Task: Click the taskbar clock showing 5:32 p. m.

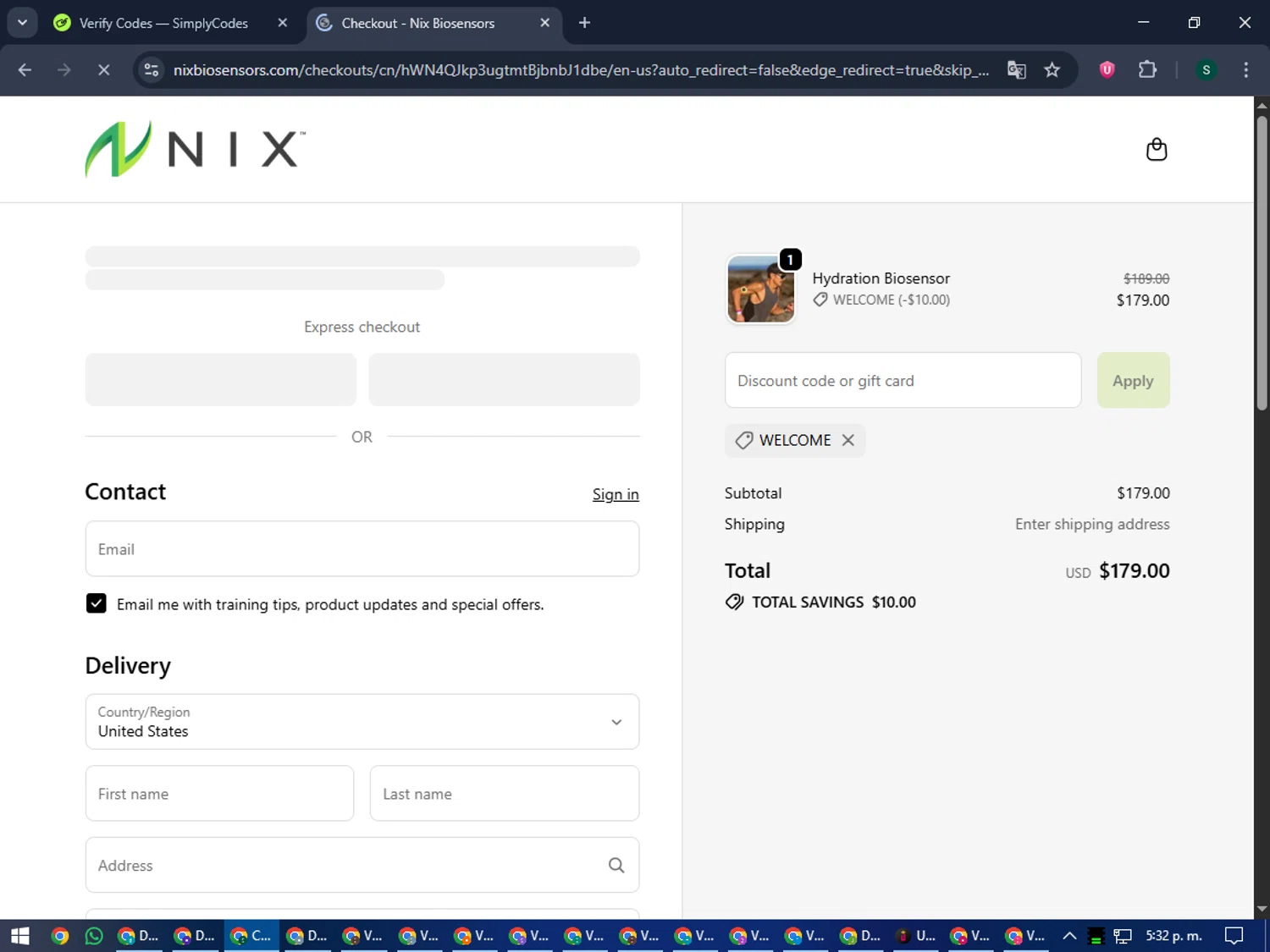Action: tap(1173, 936)
